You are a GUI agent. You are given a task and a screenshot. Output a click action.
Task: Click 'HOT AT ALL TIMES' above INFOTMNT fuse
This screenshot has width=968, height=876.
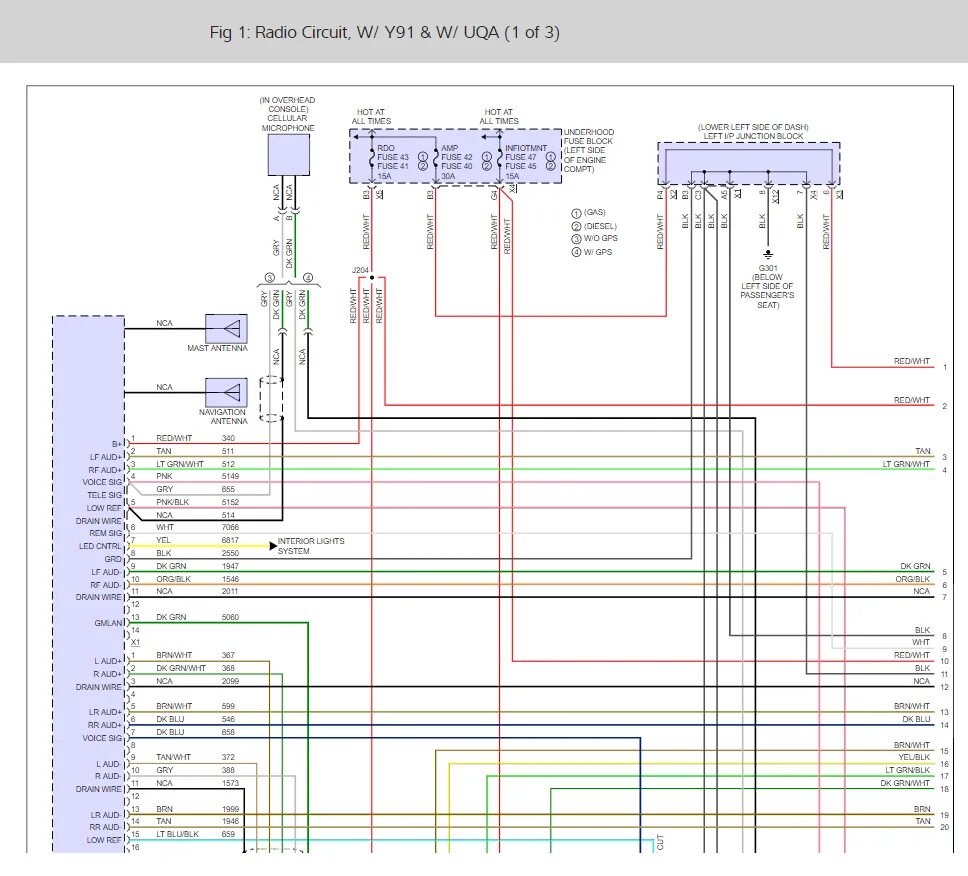tap(499, 117)
